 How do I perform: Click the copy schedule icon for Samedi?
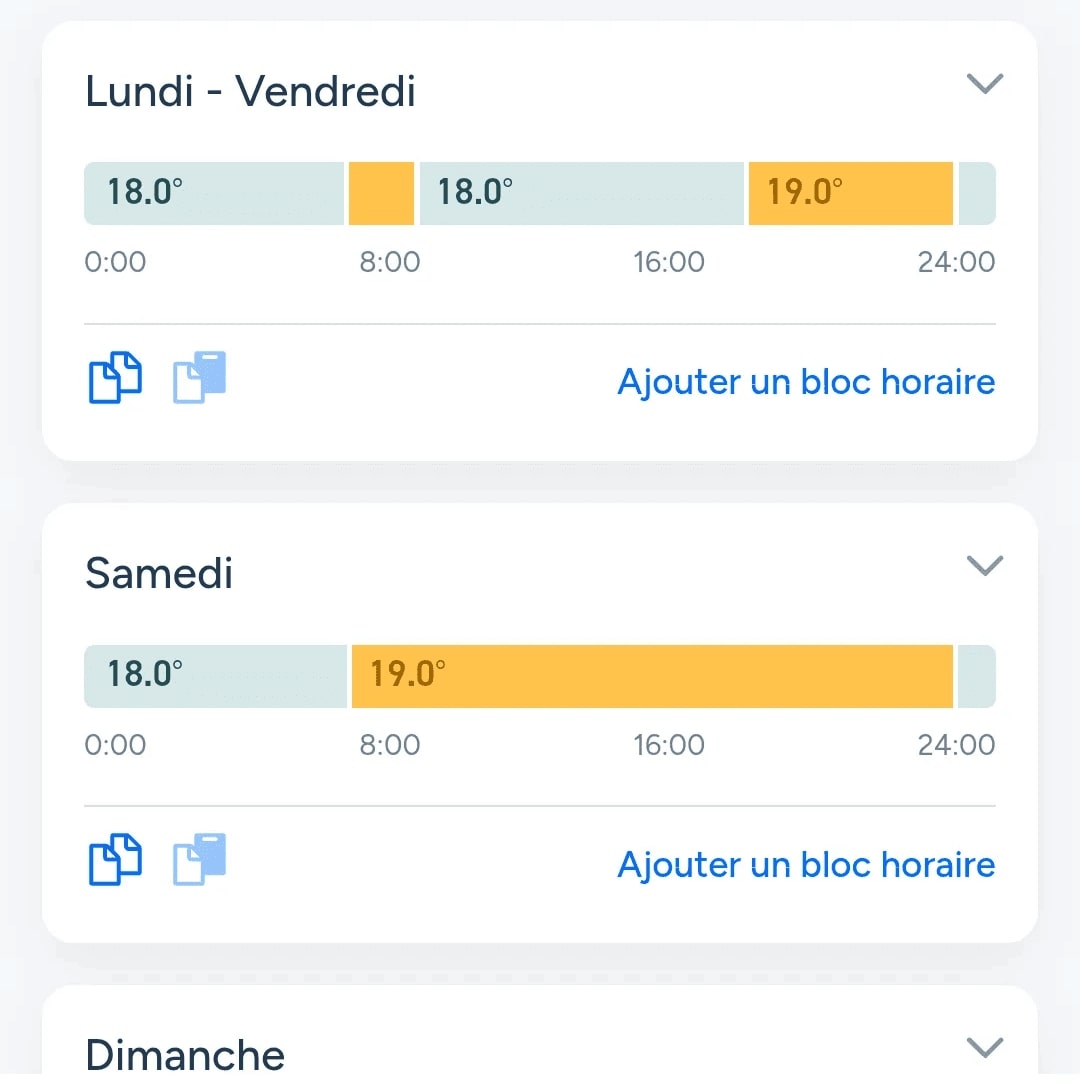(x=114, y=860)
